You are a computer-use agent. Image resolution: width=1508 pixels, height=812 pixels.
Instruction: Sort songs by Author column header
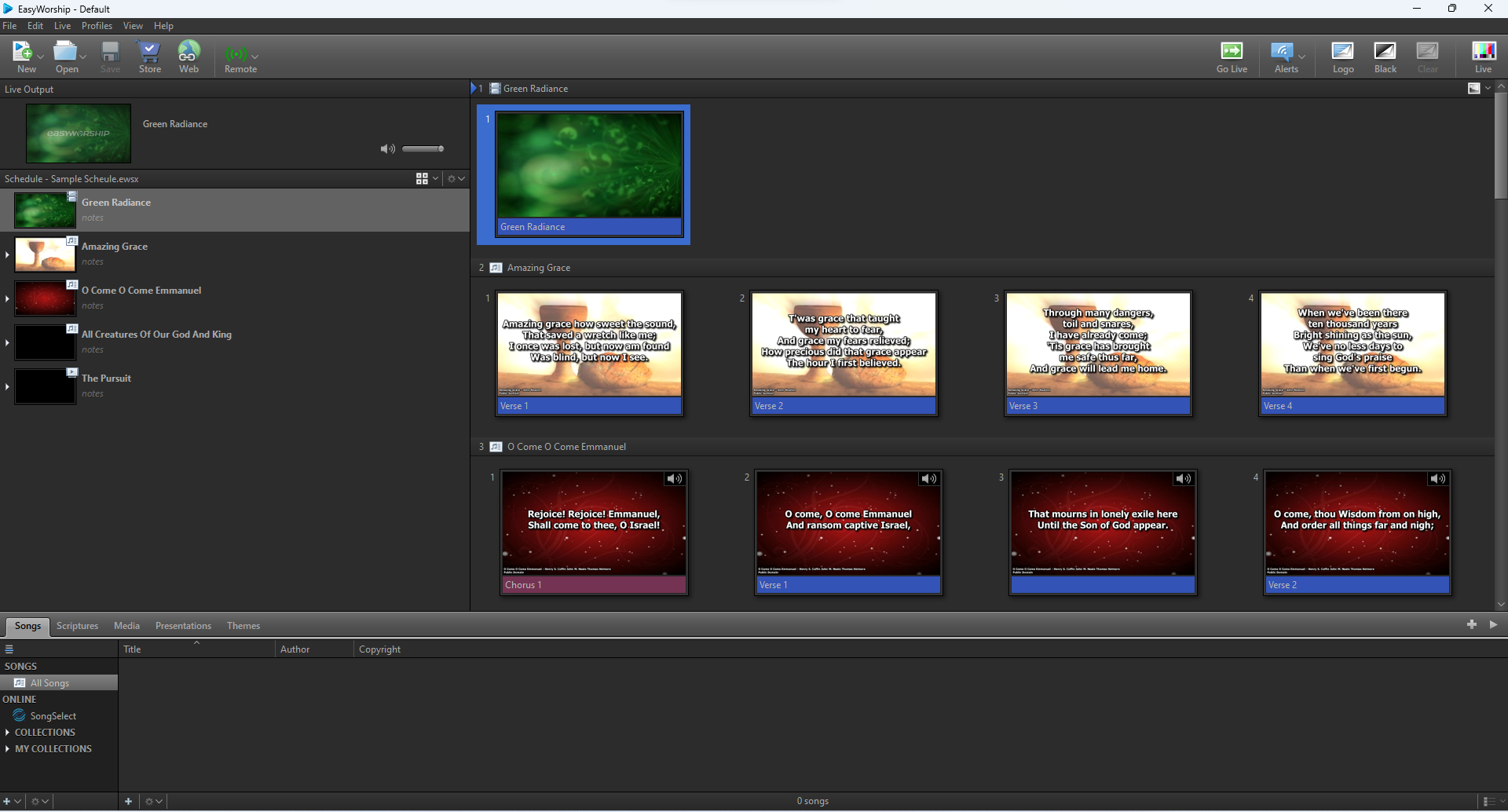click(x=295, y=649)
